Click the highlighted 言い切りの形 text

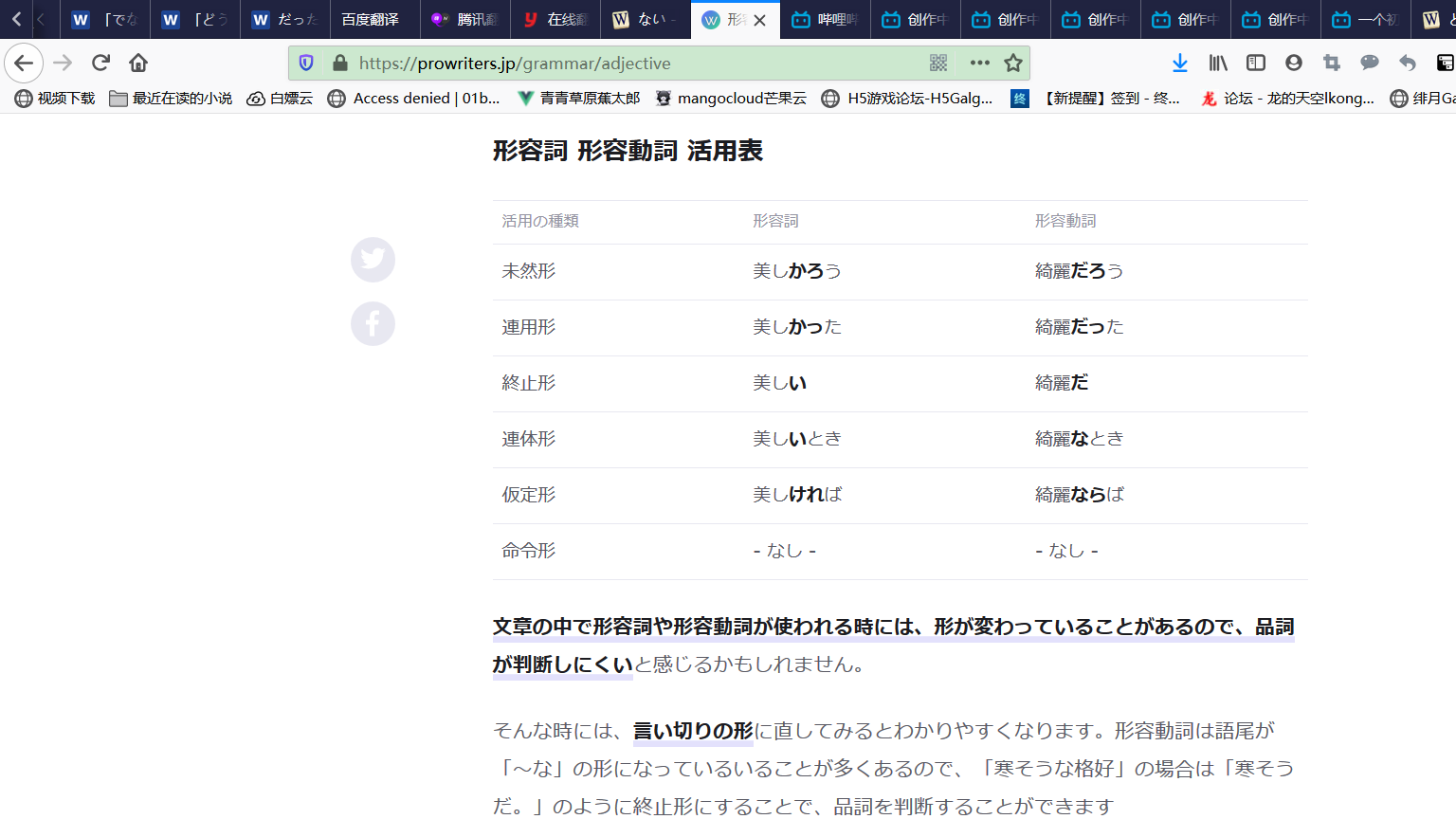click(x=693, y=731)
